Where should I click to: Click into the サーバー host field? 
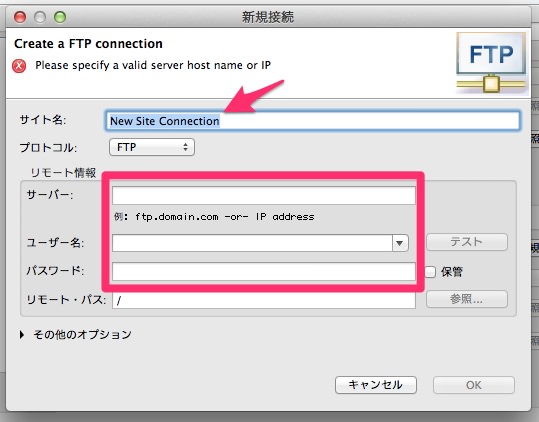264,195
